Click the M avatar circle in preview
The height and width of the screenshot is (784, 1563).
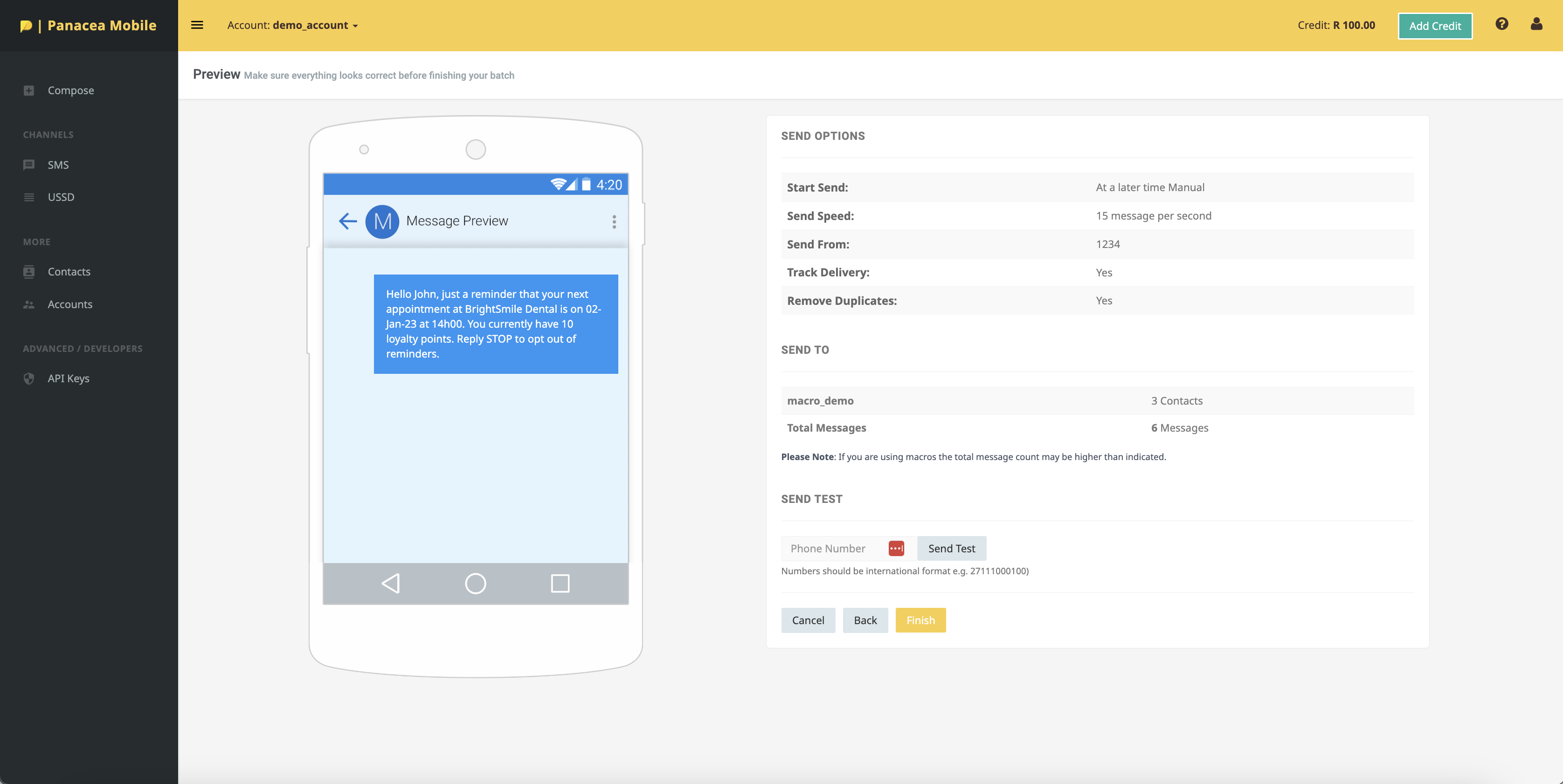pyautogui.click(x=382, y=221)
